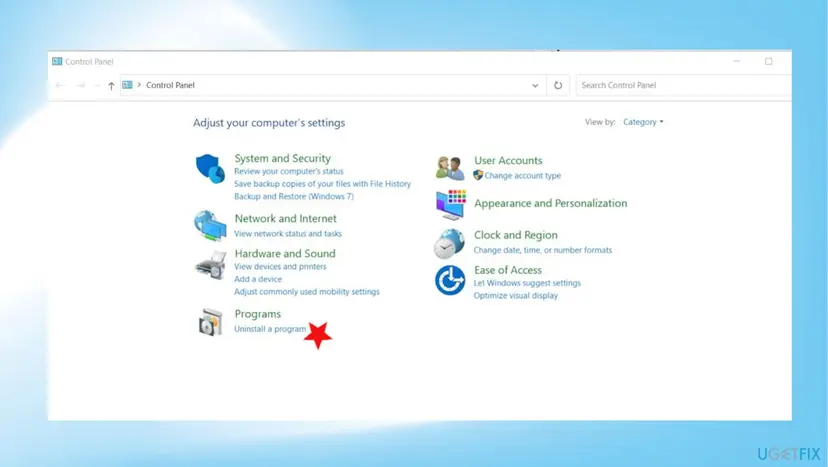Viewport: 828px width, 467px height.
Task: Click Change account type link
Action: [523, 175]
